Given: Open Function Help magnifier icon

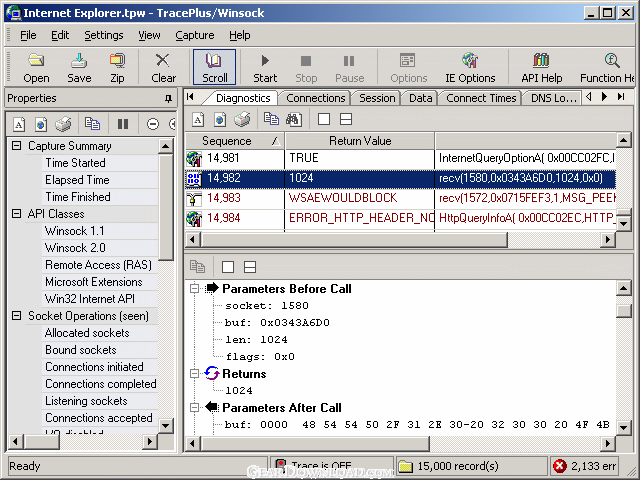Looking at the screenshot, I should coord(608,67).
